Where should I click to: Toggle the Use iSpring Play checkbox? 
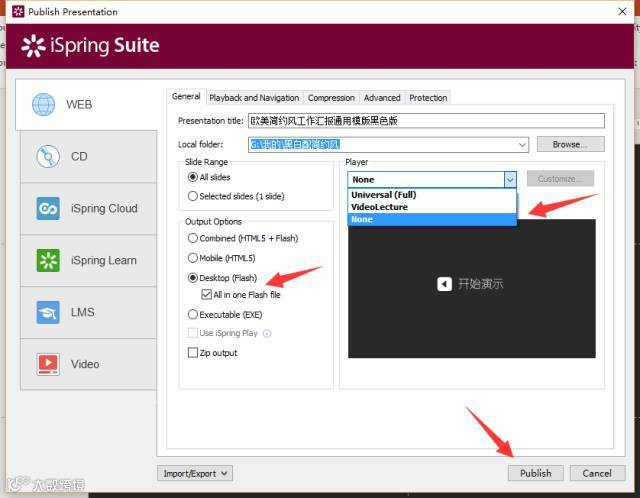pyautogui.click(x=193, y=333)
